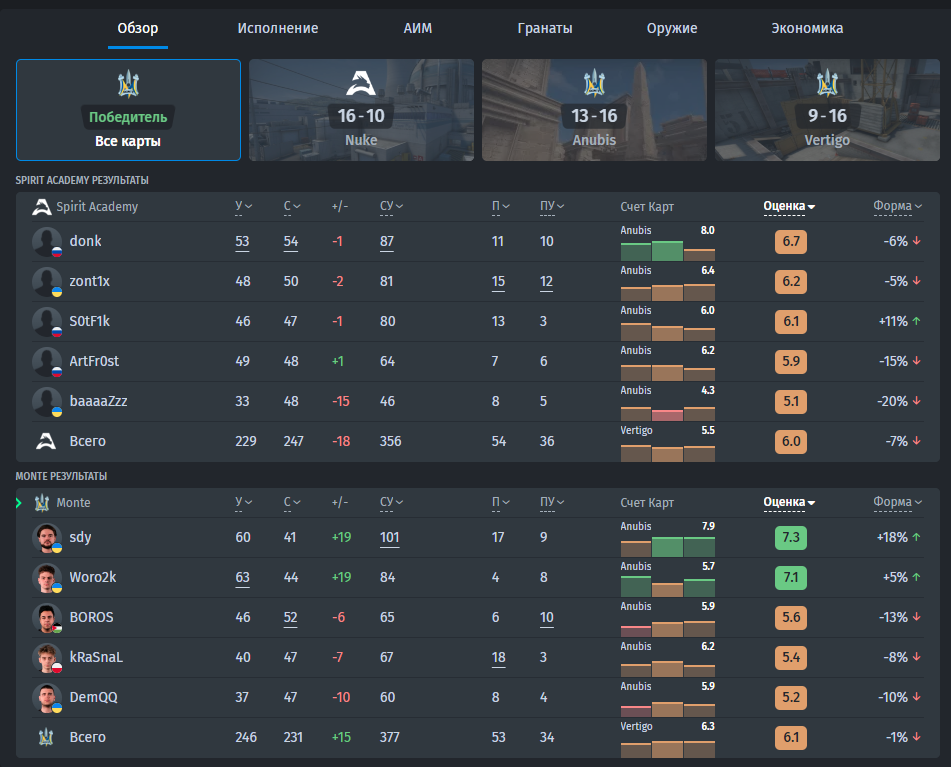Expand the Monte row green chevron
The width and height of the screenshot is (951, 767).
[19, 503]
